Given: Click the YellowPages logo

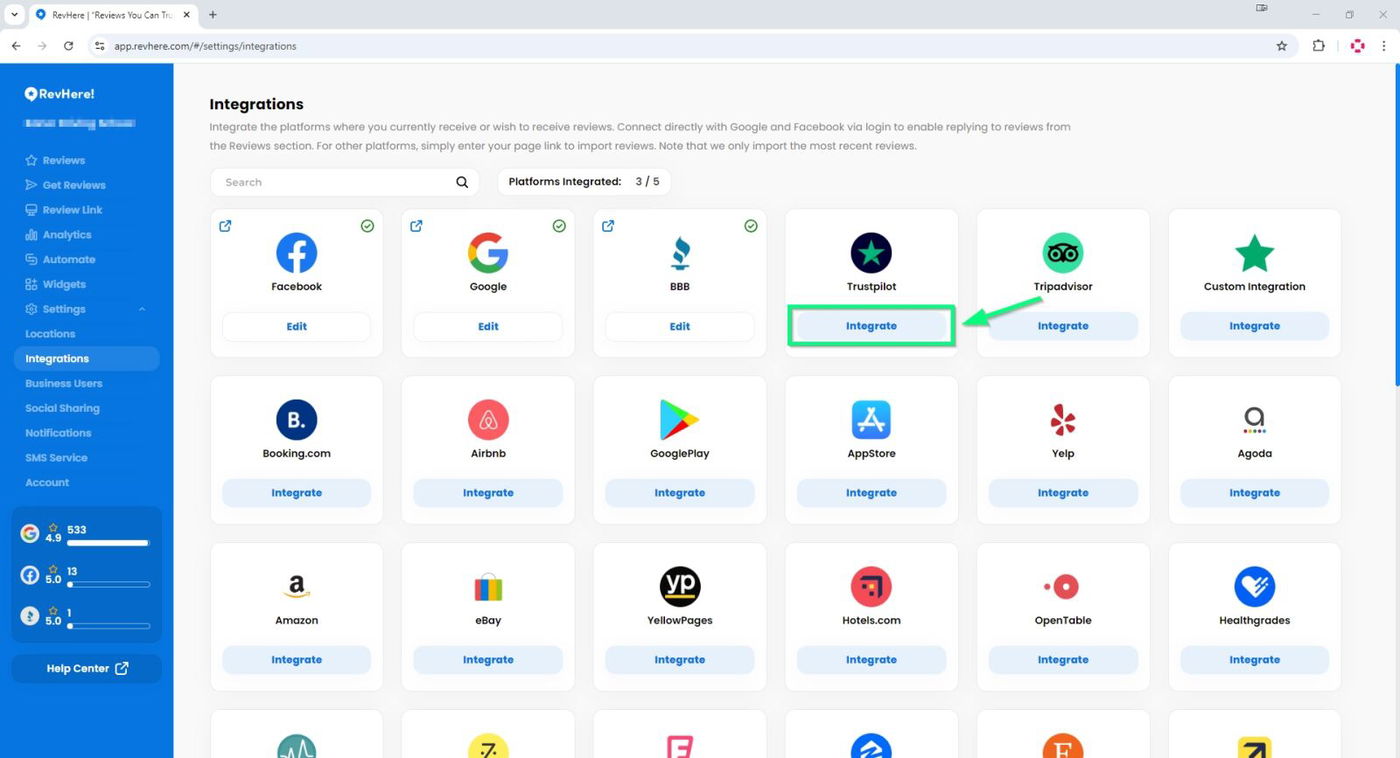Looking at the screenshot, I should (680, 587).
